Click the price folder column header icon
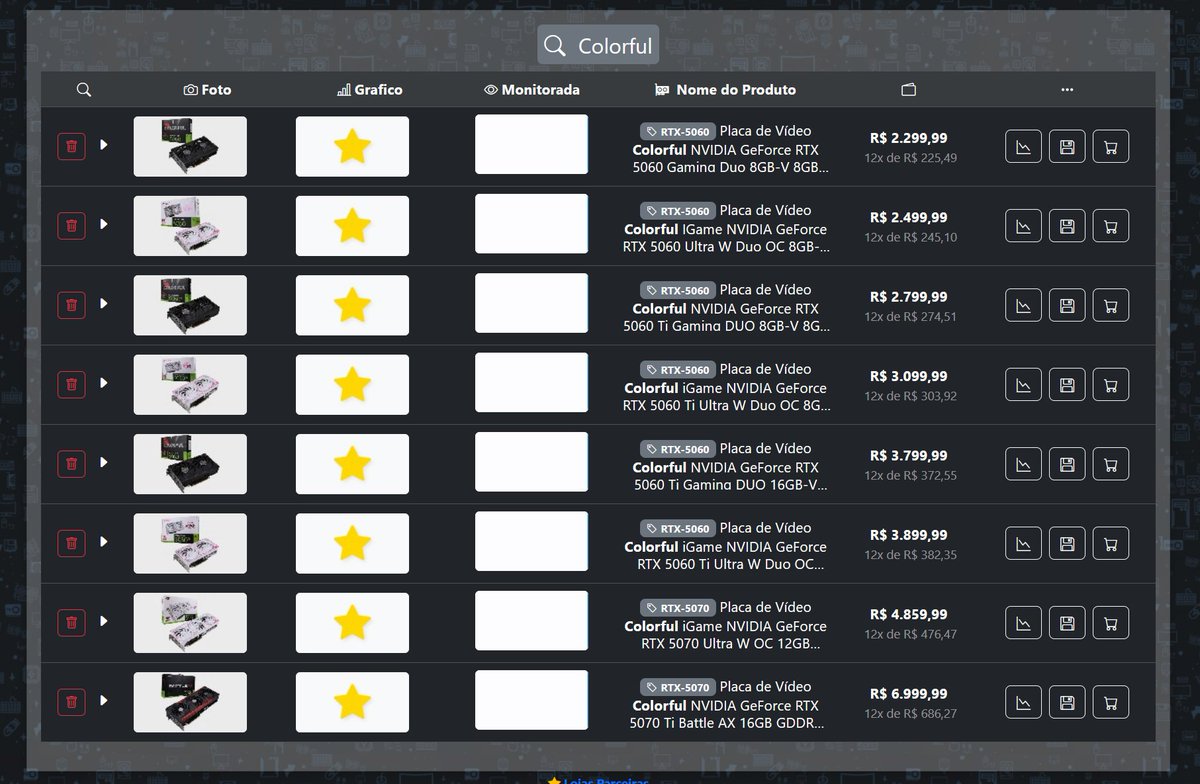The height and width of the screenshot is (784, 1200). [x=909, y=90]
